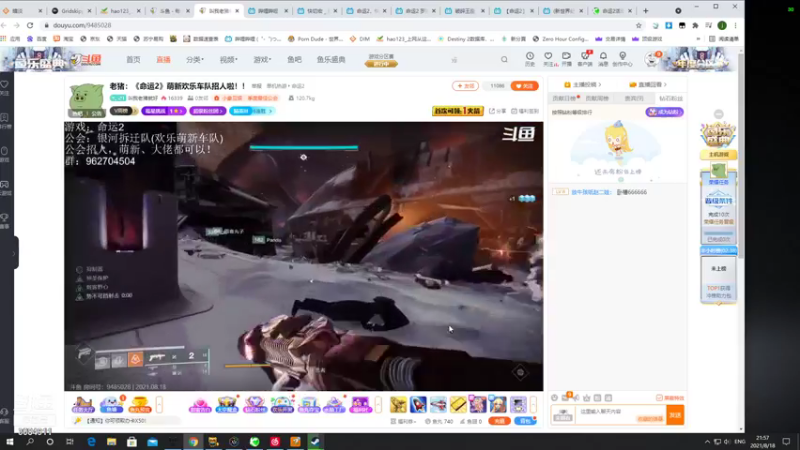Reload the Douyu page
The image size is (800, 450).
click(x=30, y=25)
